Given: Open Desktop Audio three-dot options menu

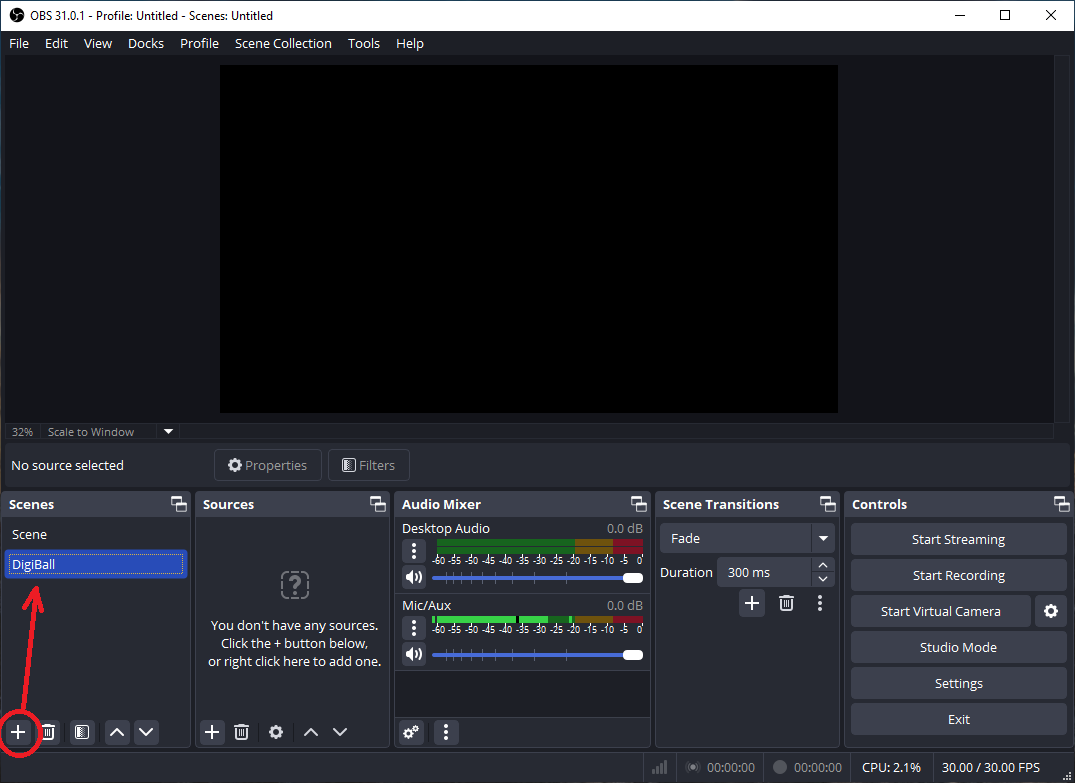Looking at the screenshot, I should click(x=414, y=550).
